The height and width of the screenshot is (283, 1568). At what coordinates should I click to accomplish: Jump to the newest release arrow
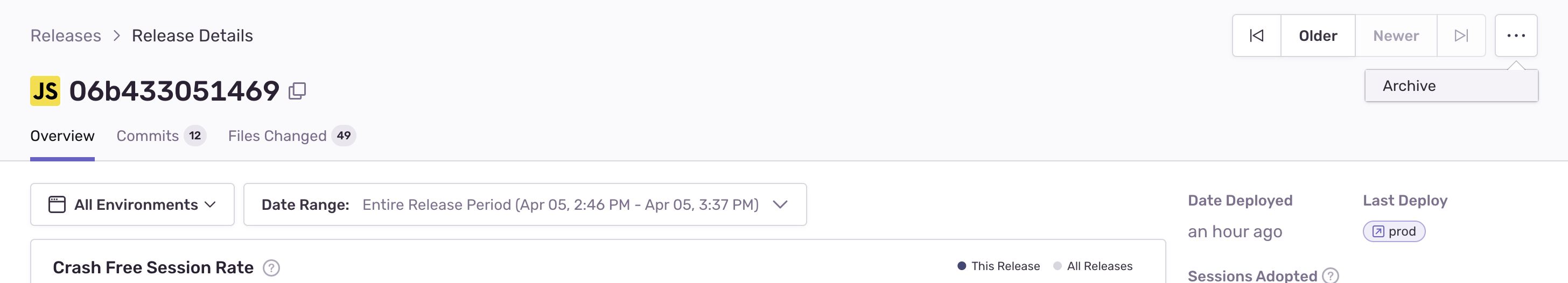click(x=1461, y=36)
